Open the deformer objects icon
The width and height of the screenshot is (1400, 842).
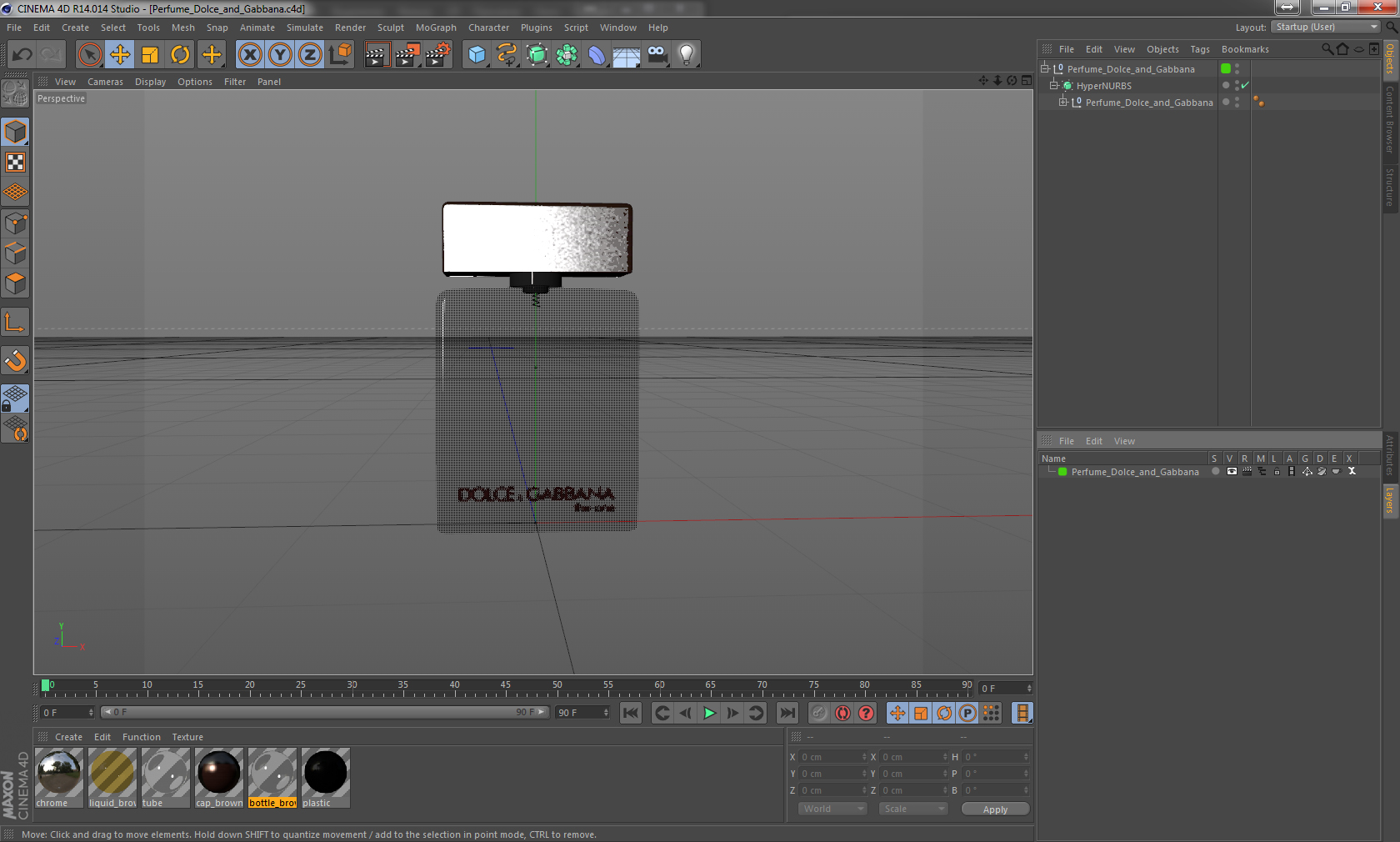pos(597,55)
